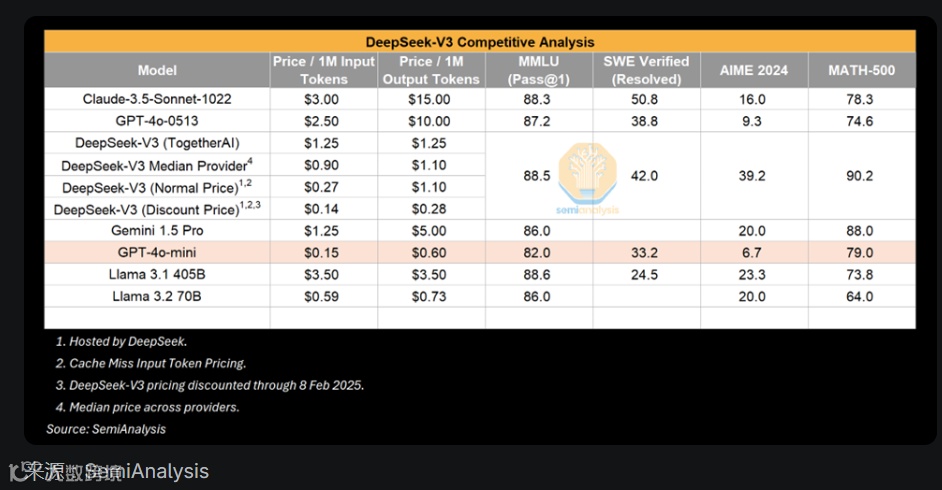Click Llama 3.1 405B's '24.5' SWE score
Screen dimensions: 942x490
click(x=644, y=274)
